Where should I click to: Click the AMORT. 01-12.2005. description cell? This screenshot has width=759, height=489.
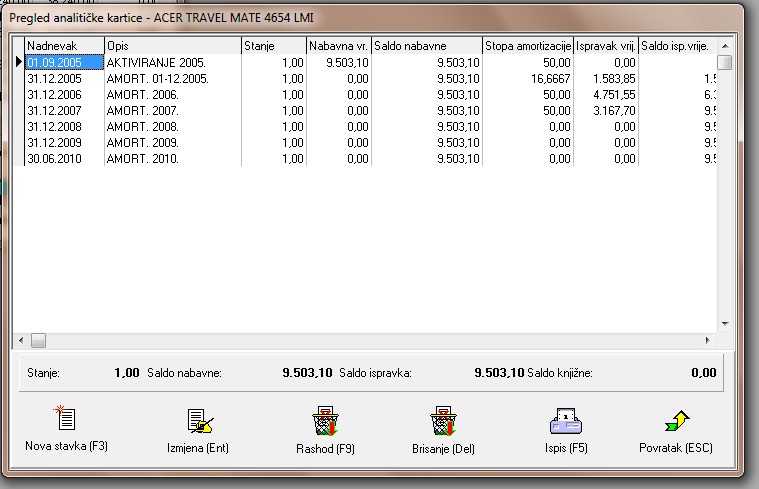tap(173, 78)
